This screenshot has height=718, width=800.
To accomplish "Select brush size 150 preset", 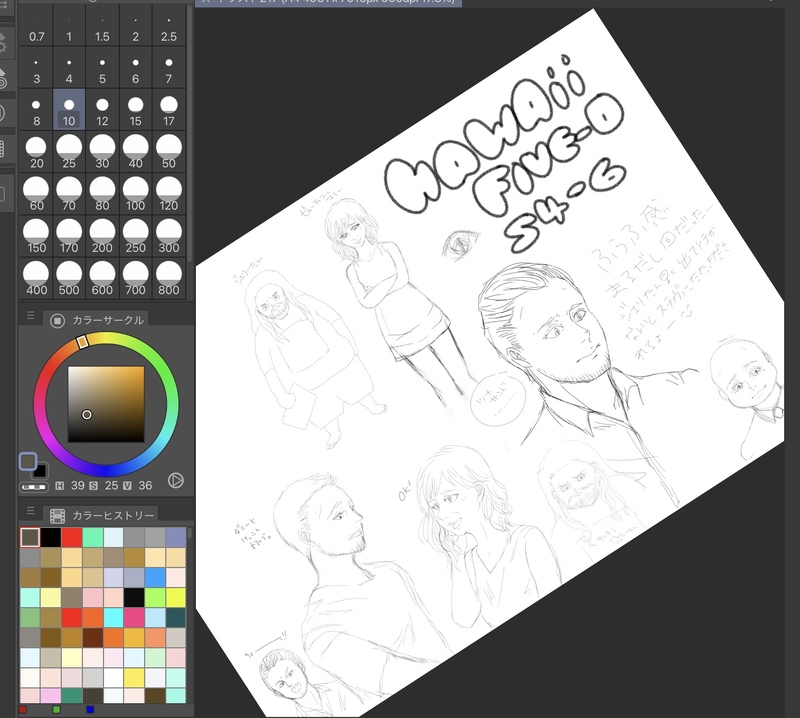I will 36,237.
